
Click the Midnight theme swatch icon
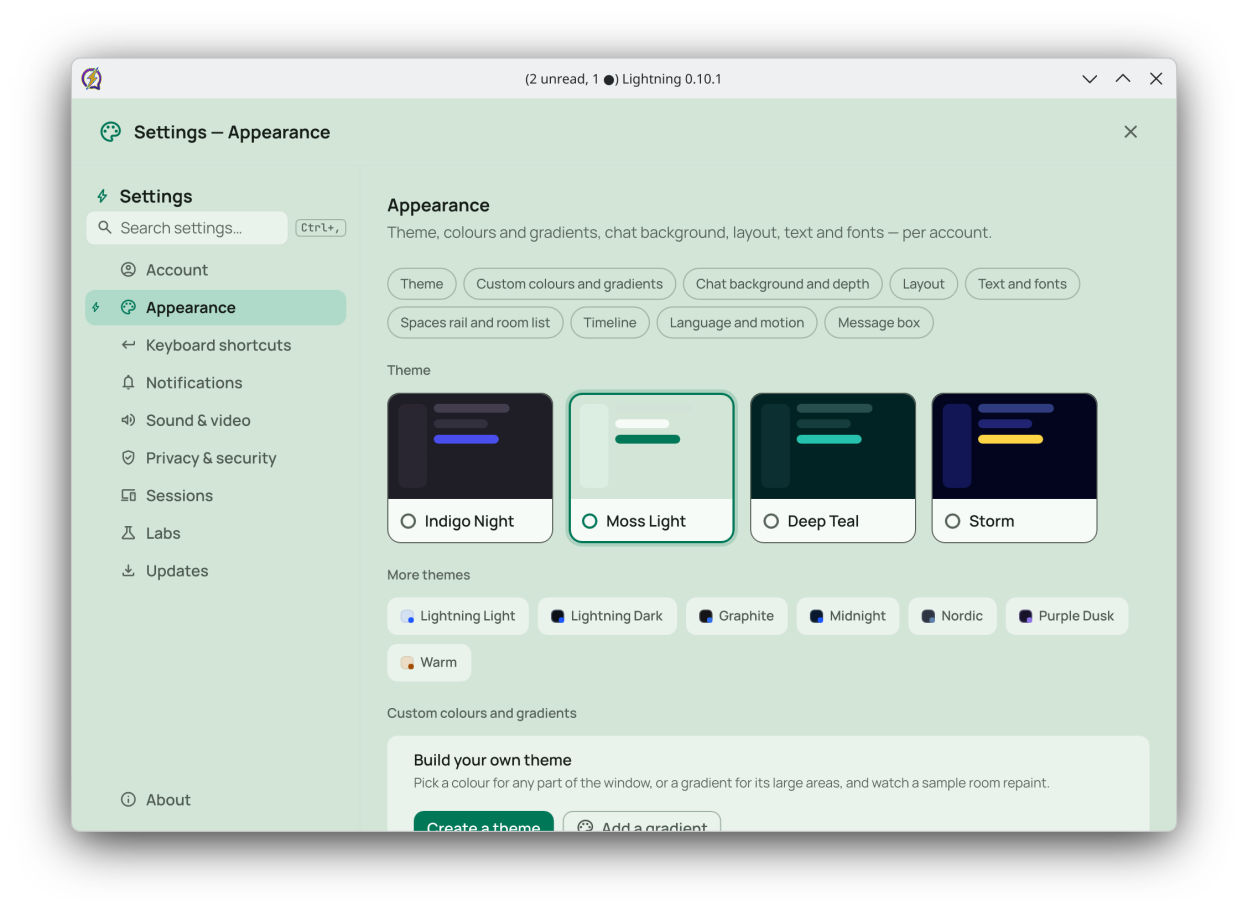coord(817,616)
